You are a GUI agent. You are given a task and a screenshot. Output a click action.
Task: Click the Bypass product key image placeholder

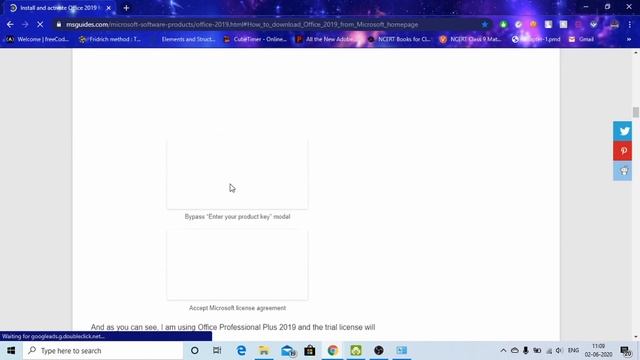(237, 173)
